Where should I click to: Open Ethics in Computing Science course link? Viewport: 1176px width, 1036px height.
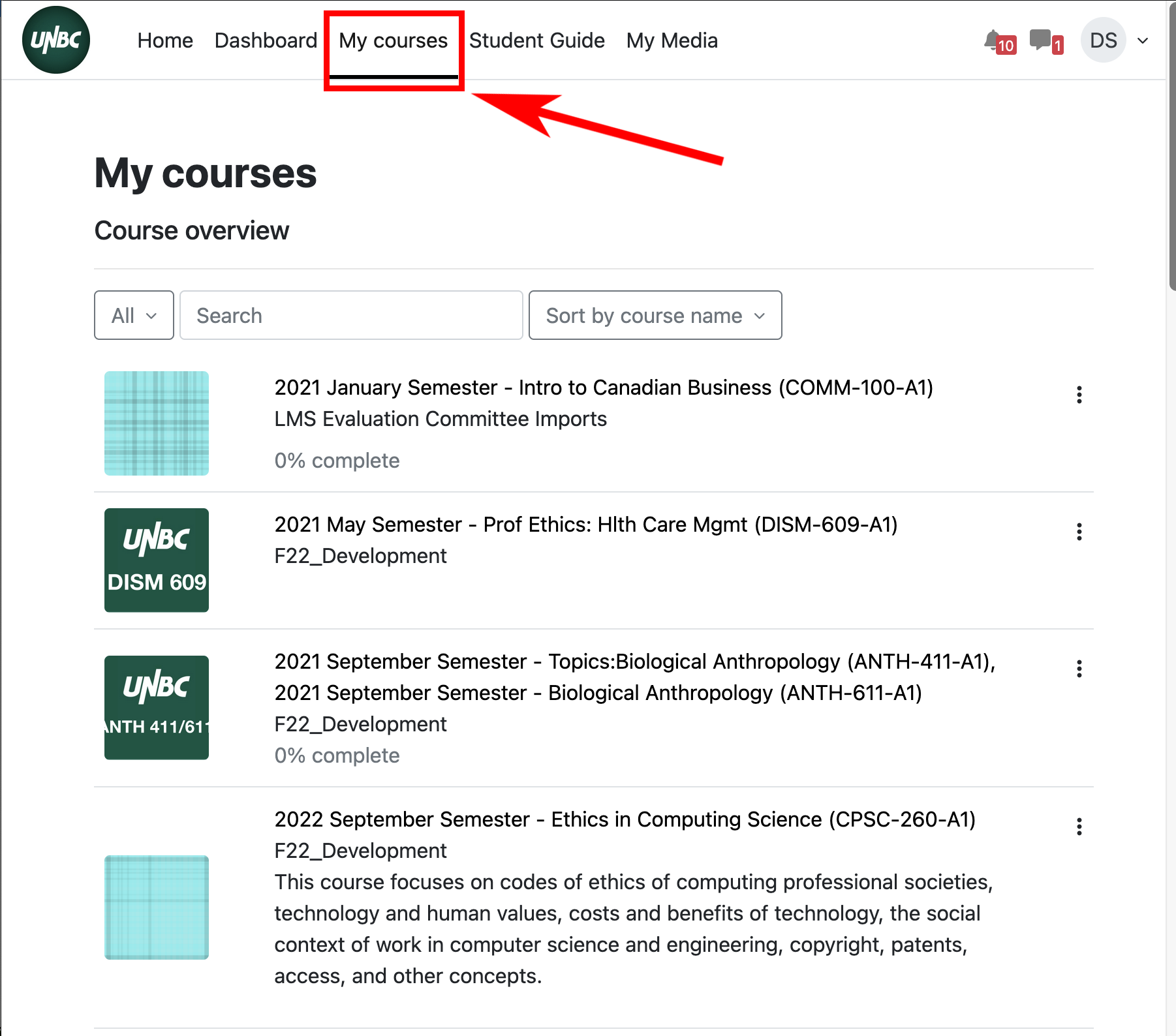point(625,819)
